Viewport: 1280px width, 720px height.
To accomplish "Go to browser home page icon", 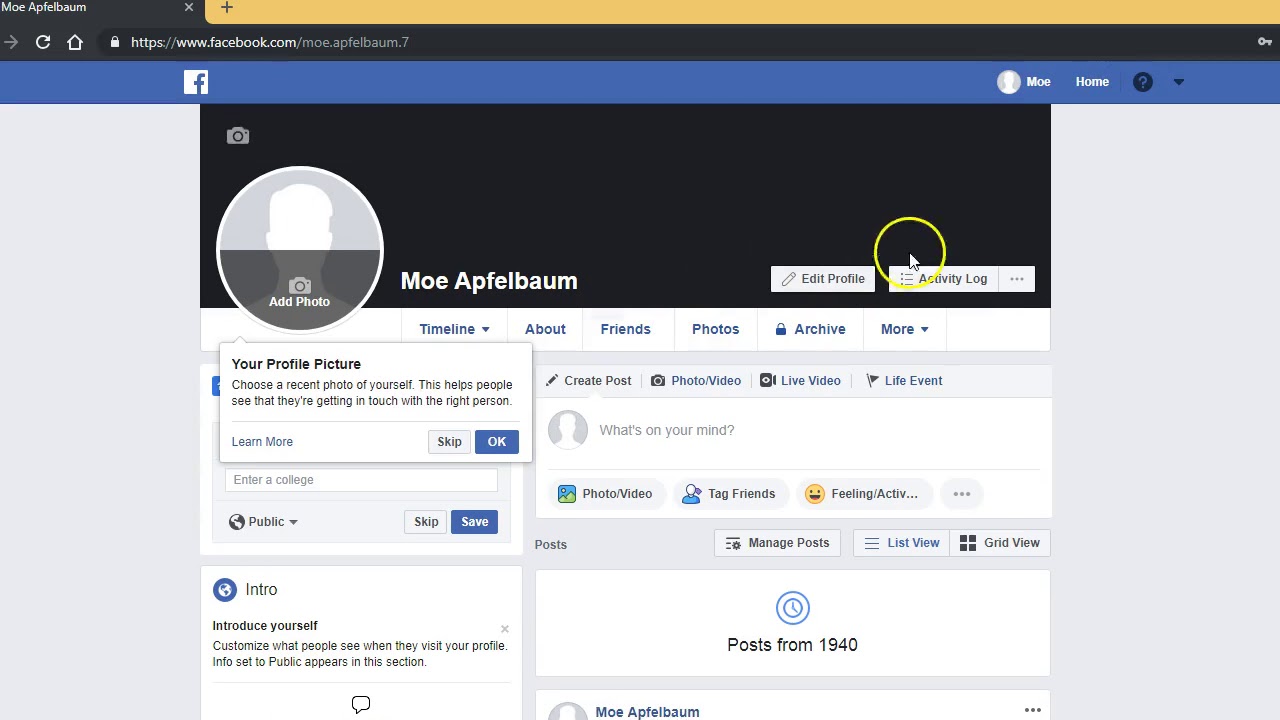I will [75, 42].
